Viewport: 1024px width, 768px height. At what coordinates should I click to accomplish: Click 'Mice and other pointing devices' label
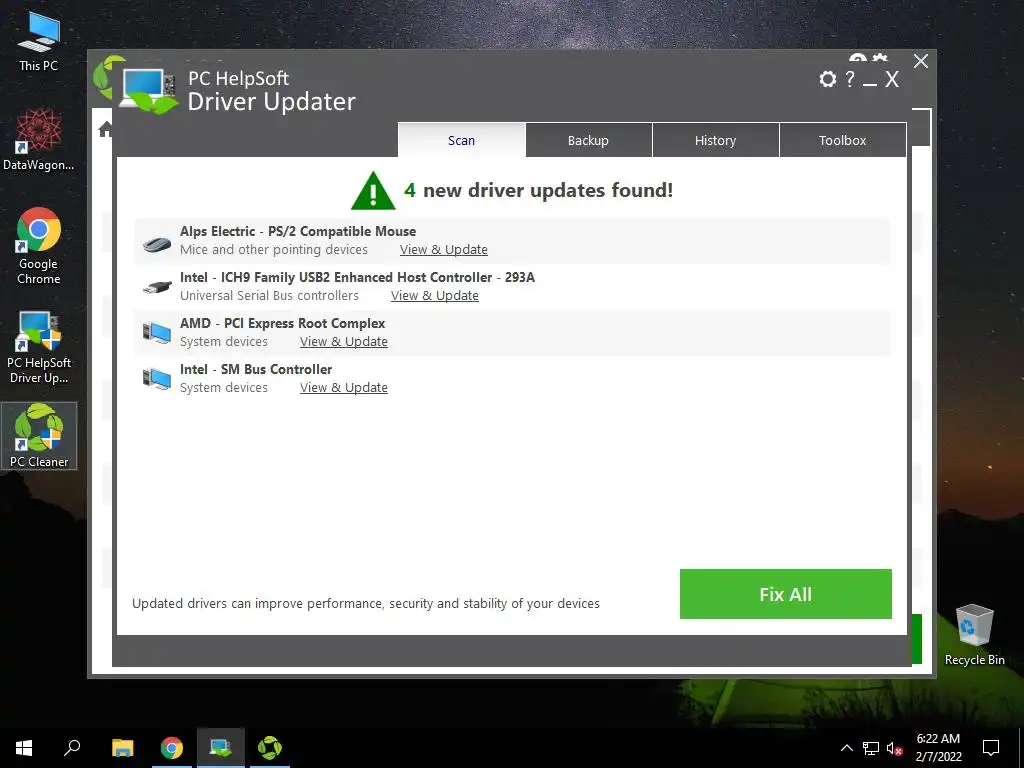coord(274,249)
